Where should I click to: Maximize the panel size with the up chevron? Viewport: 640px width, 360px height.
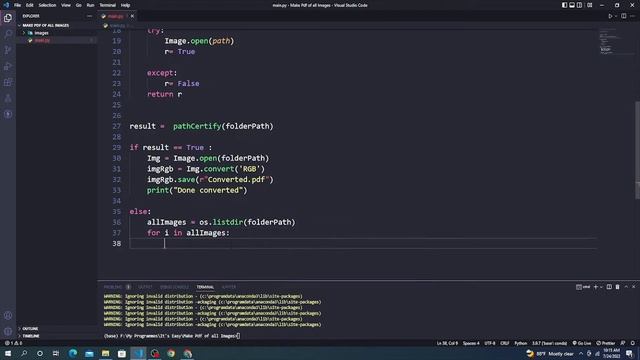[x=626, y=287]
